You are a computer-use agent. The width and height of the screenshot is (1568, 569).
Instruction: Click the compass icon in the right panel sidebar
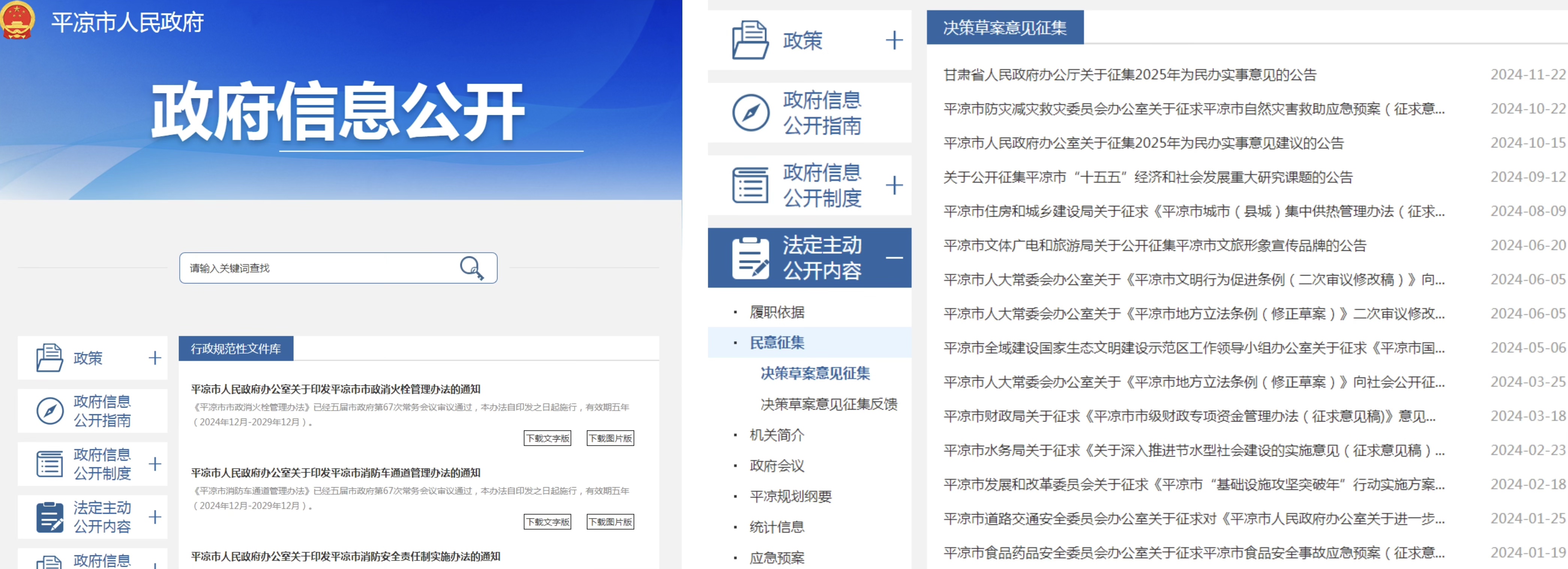[x=751, y=113]
